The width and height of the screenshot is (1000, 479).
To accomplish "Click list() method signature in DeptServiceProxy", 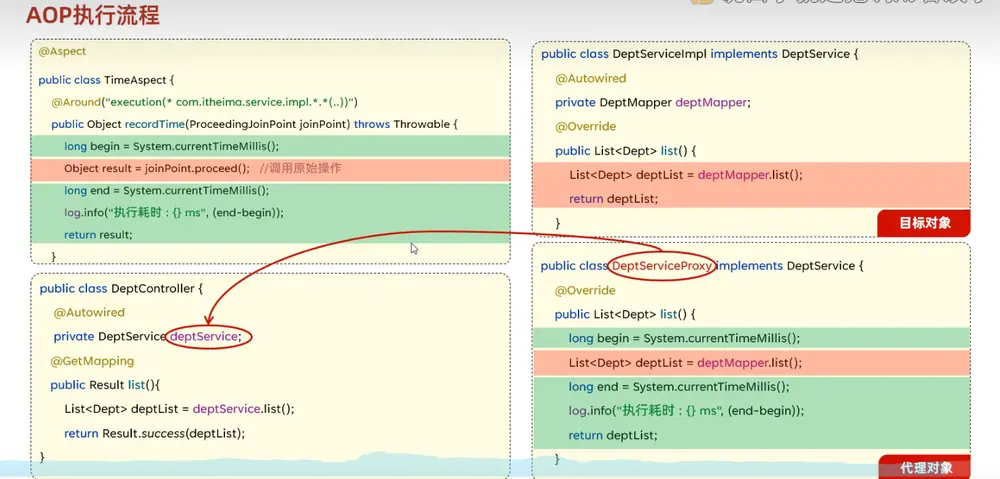I will click(x=625, y=314).
